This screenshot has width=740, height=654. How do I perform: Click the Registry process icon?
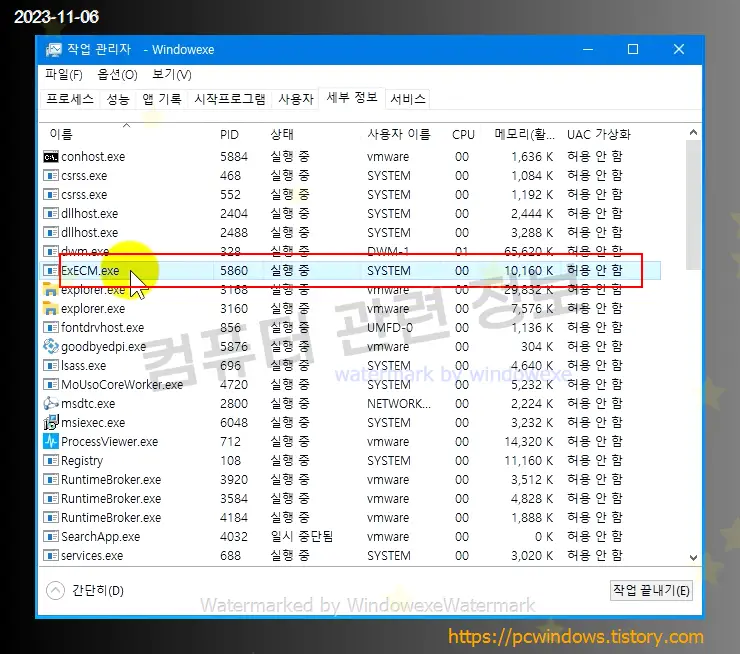tap(50, 461)
